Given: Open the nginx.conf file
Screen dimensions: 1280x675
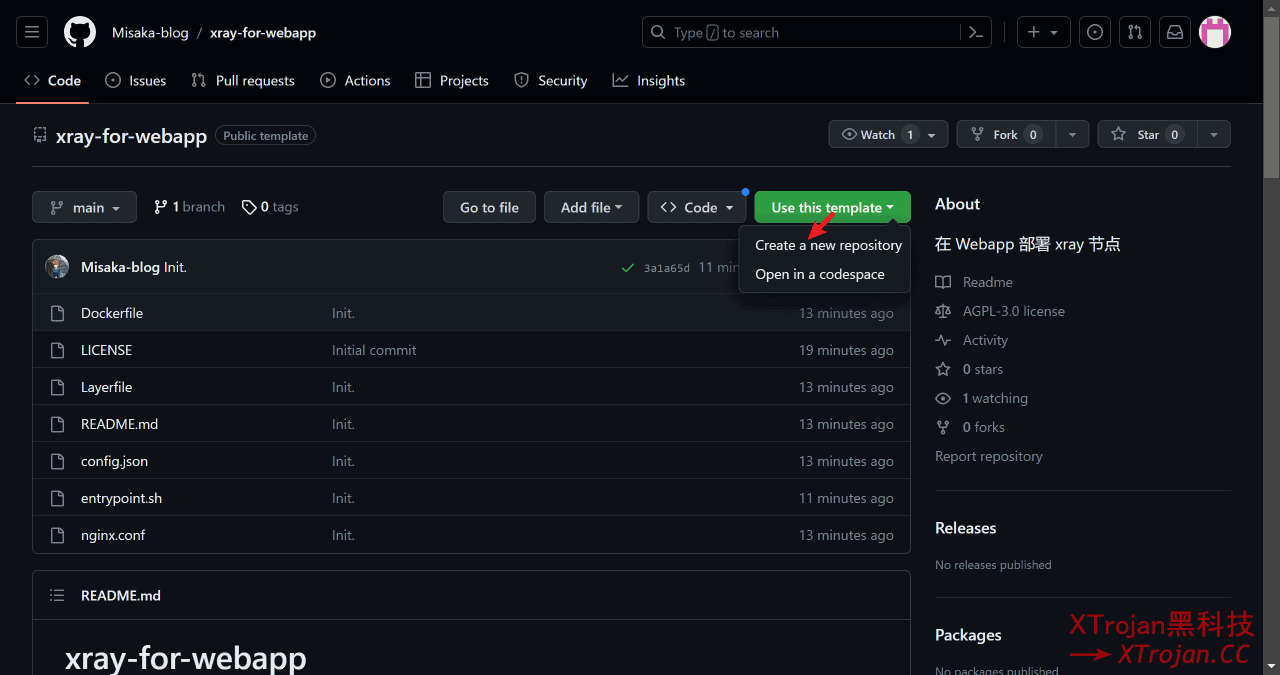Looking at the screenshot, I should (113, 535).
